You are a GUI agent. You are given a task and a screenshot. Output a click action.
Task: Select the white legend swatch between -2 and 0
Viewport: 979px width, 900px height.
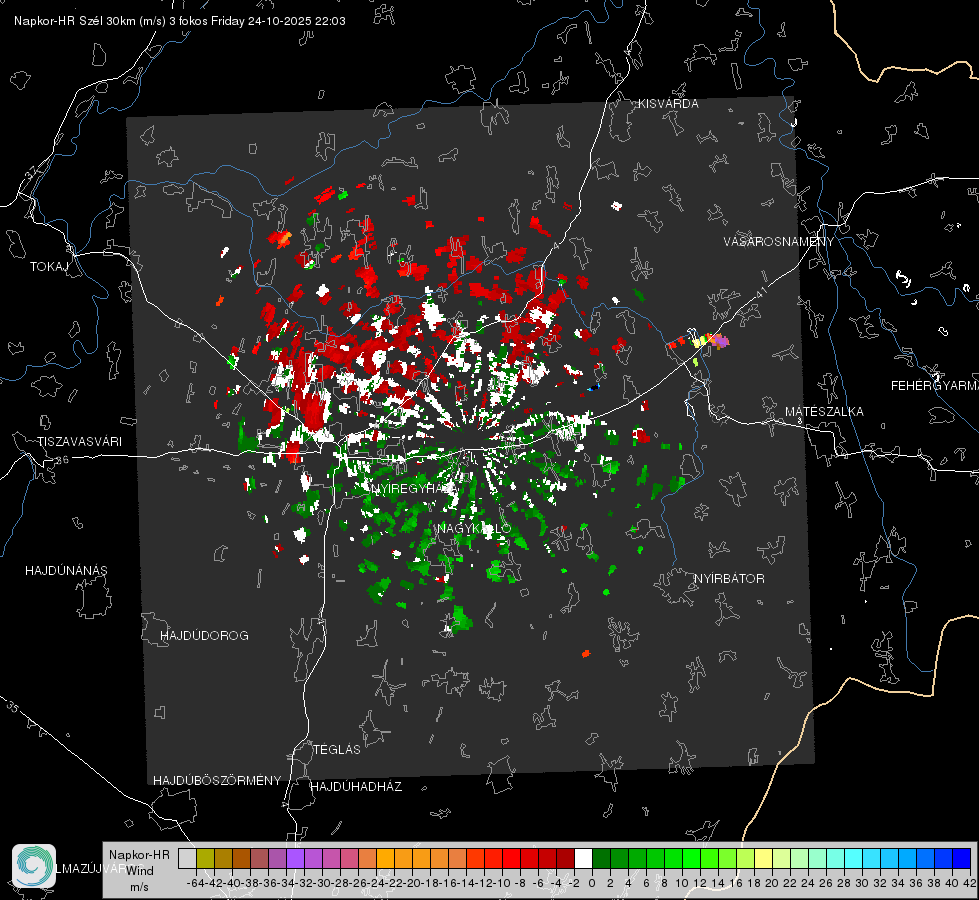pos(583,858)
